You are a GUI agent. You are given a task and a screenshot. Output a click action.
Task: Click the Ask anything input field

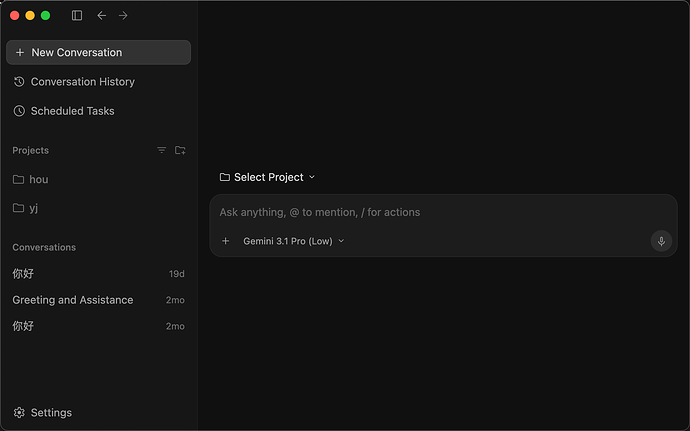(443, 212)
